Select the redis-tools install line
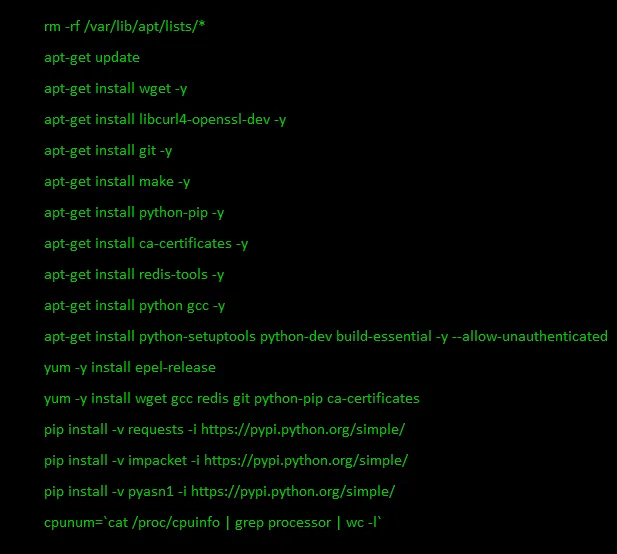This screenshot has height=554, width=617. tap(134, 275)
